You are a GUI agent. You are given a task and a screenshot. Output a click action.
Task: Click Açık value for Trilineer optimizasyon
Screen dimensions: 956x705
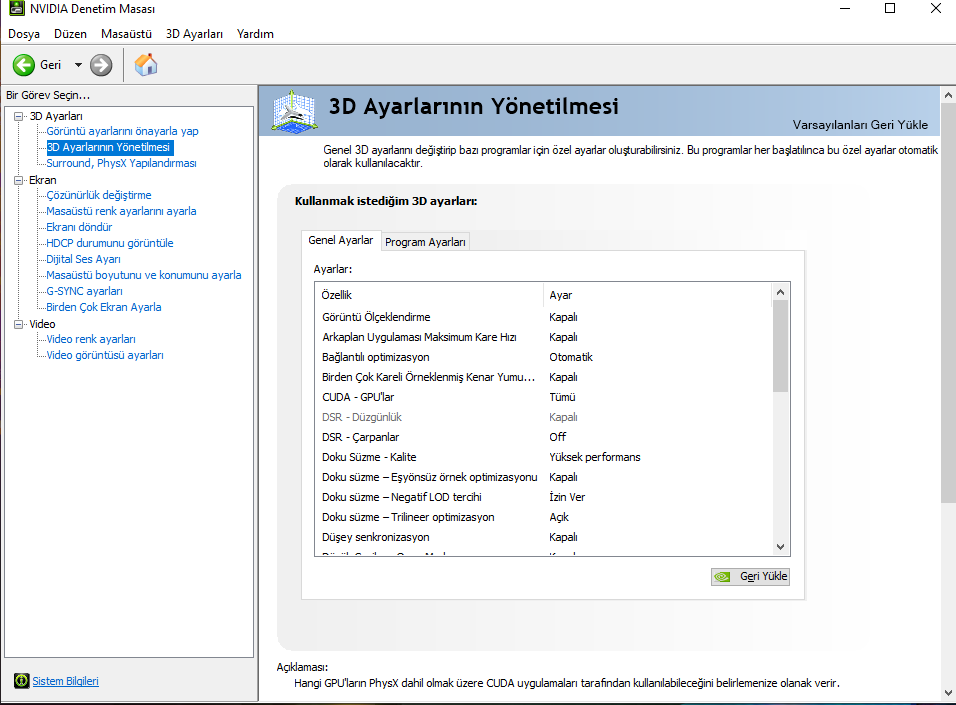pyautogui.click(x=558, y=517)
